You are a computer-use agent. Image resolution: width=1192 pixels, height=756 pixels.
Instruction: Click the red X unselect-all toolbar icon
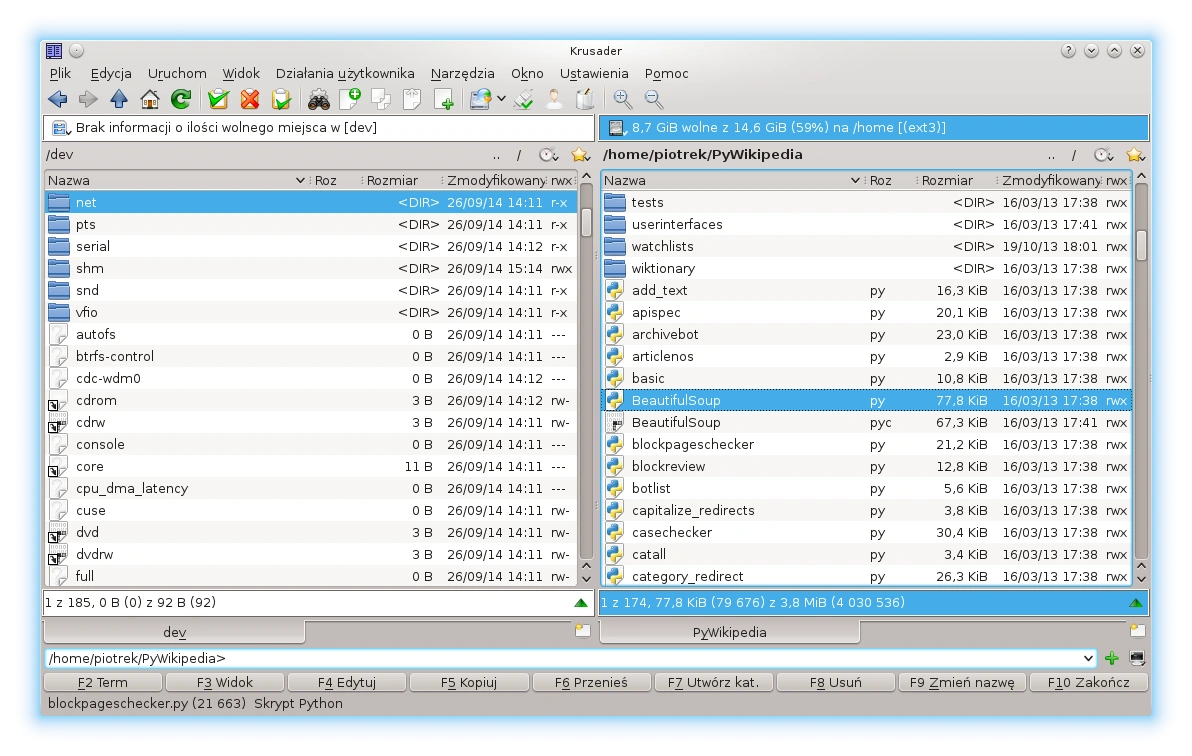pos(250,99)
